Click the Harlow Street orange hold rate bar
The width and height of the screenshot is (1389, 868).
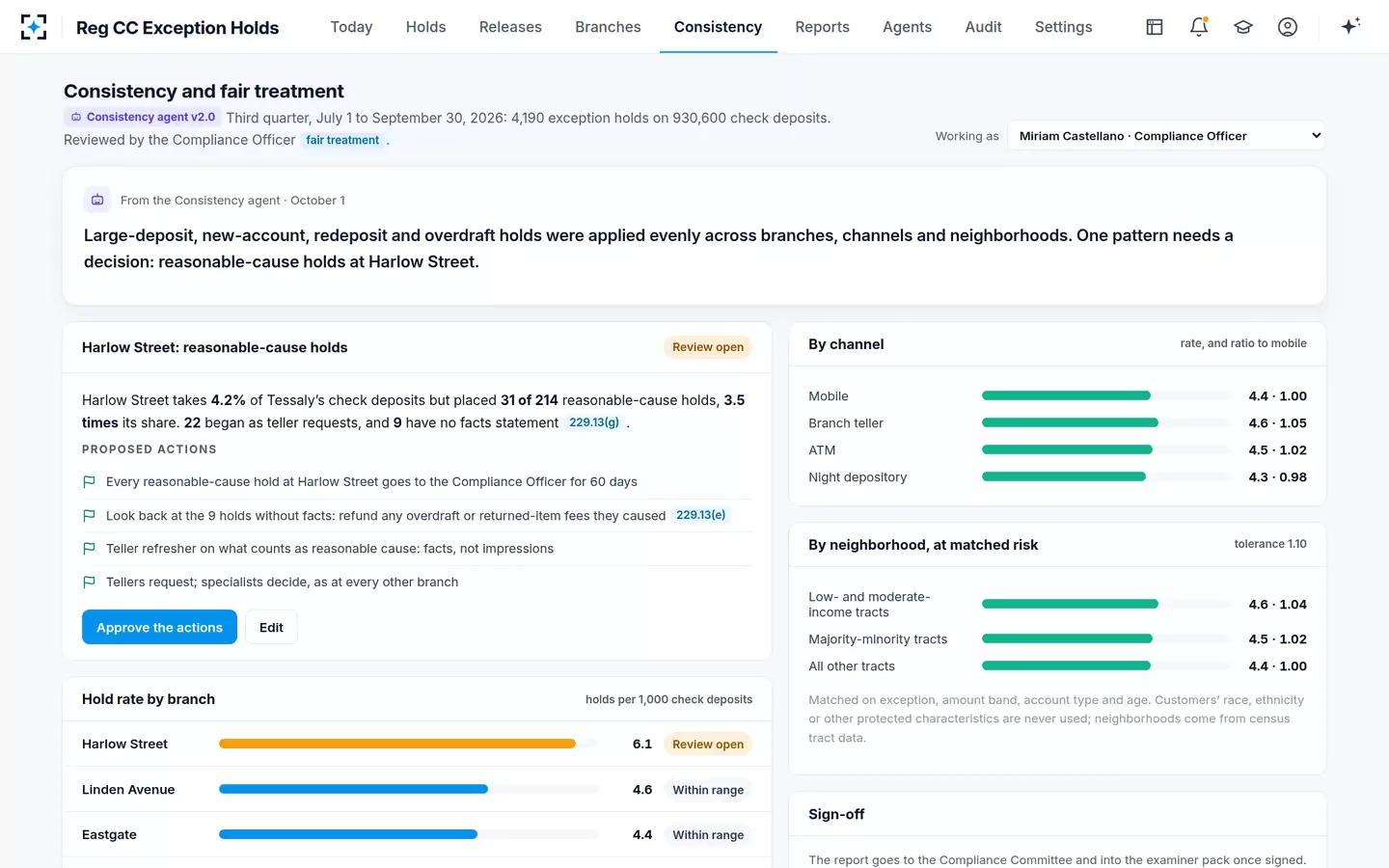click(x=397, y=744)
